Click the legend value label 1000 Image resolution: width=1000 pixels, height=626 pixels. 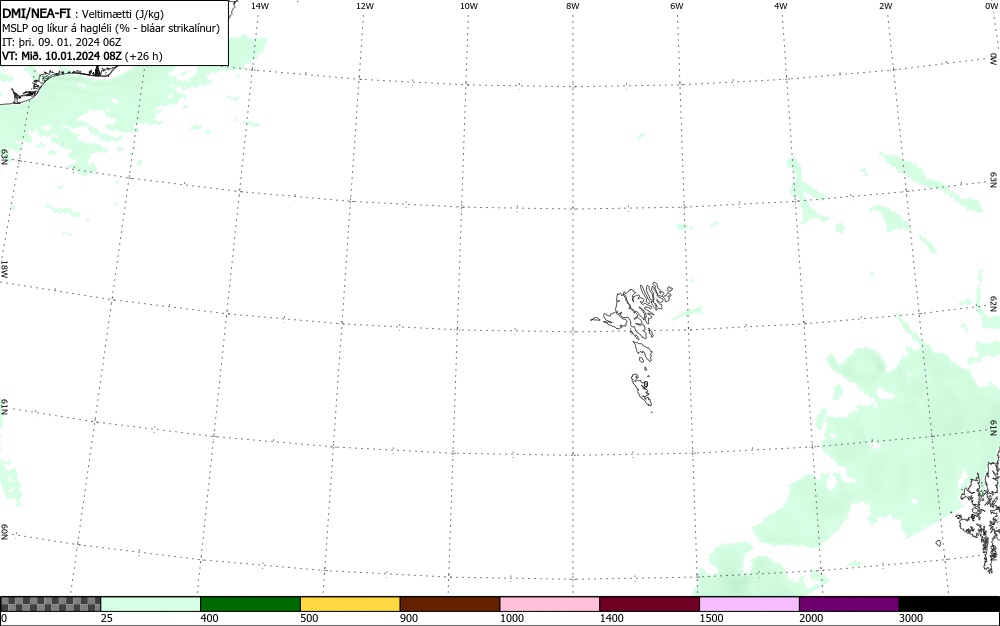click(x=511, y=618)
